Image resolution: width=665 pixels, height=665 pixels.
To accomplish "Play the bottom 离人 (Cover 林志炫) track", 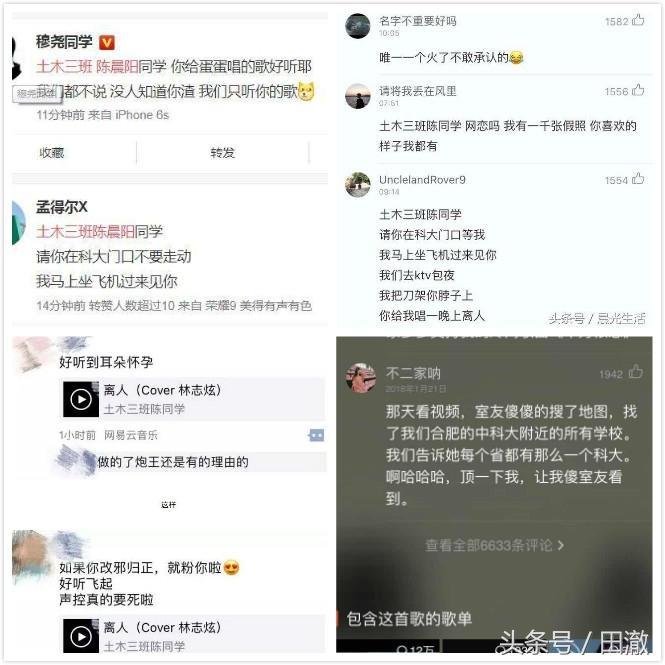I will coord(81,636).
